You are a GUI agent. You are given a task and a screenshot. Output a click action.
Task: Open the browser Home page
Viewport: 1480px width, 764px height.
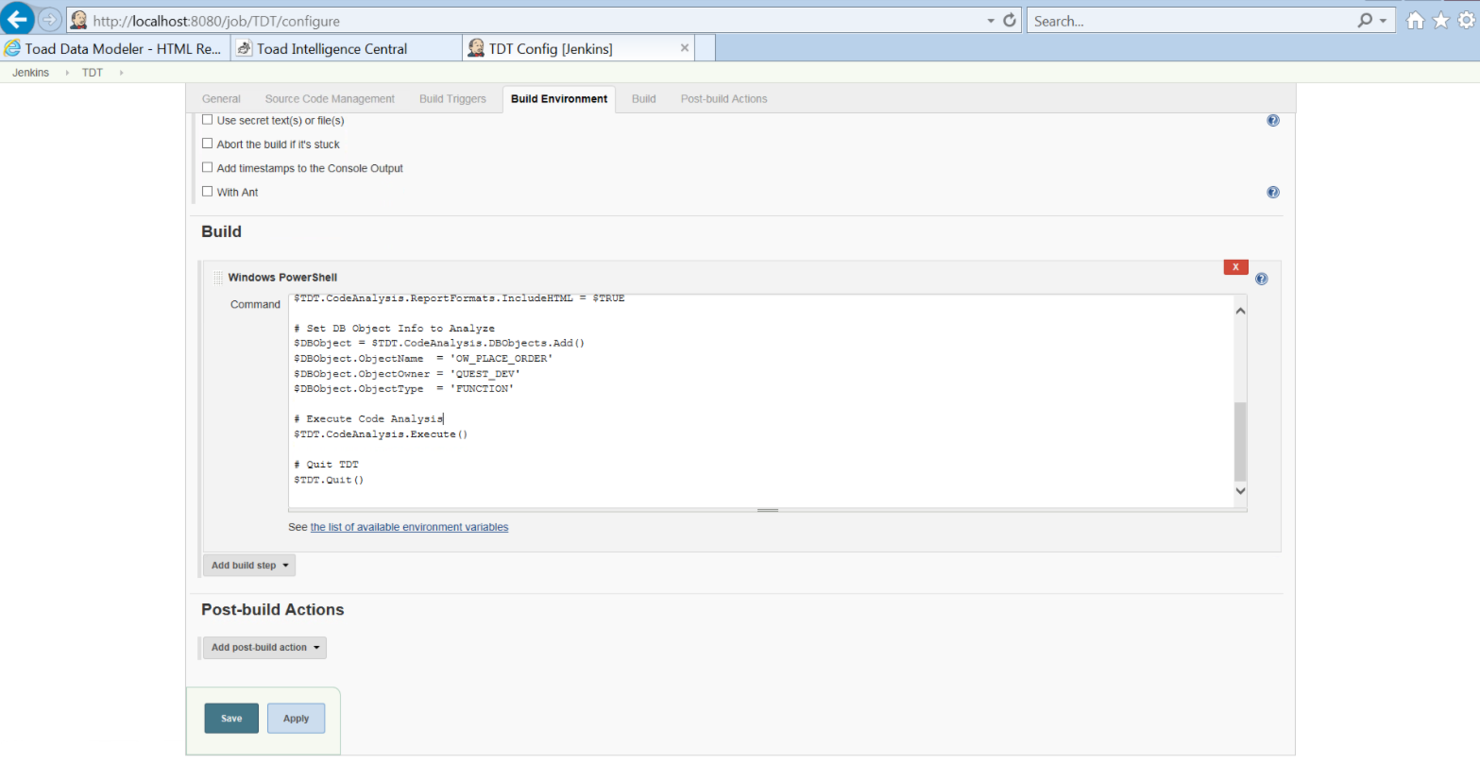pos(1415,19)
